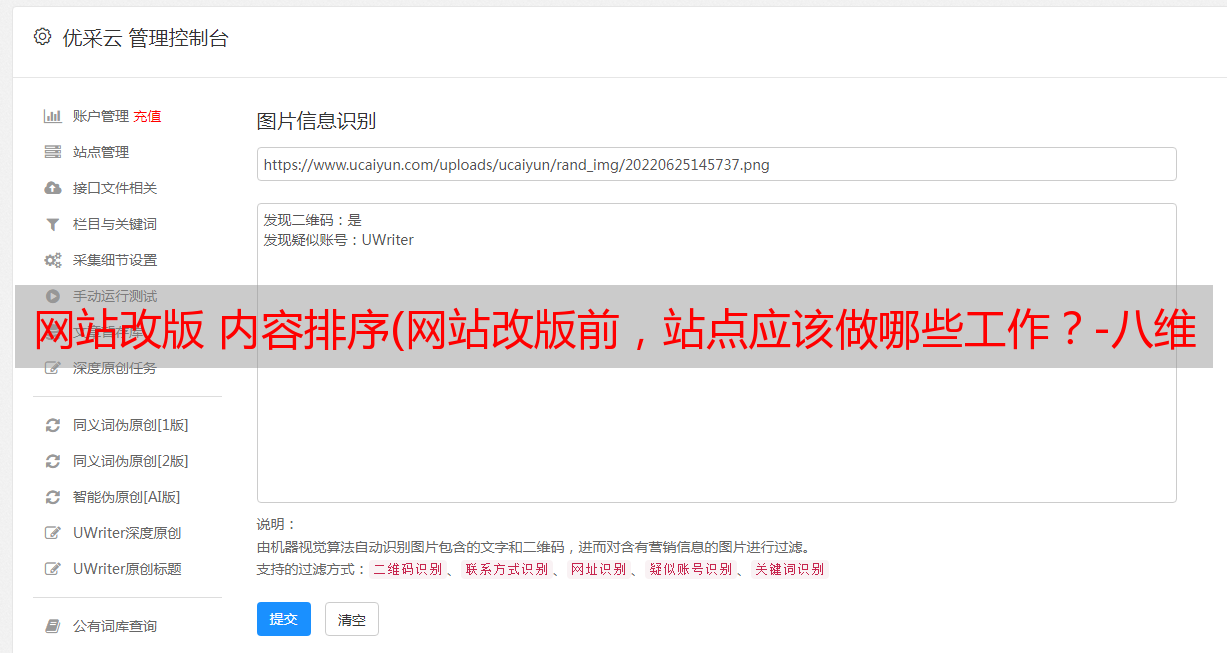
Task: Click the book icon for 公有词库查询
Action: [53, 626]
